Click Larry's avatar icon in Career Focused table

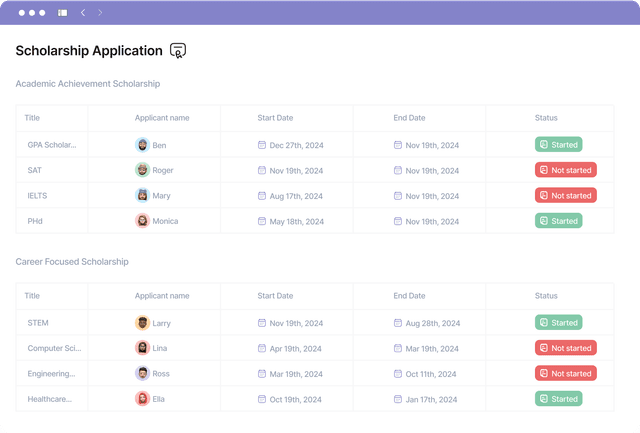tap(142, 323)
